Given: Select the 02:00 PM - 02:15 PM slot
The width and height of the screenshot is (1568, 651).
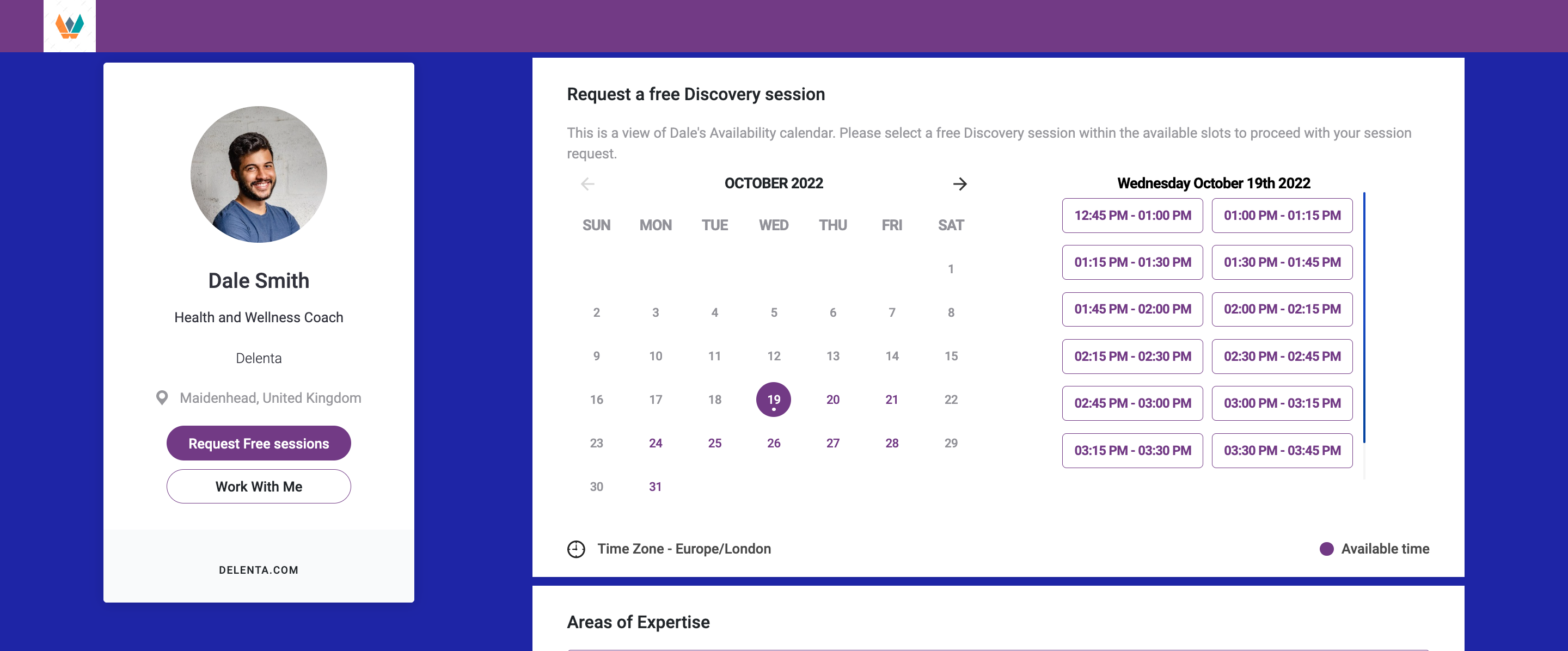Looking at the screenshot, I should [x=1282, y=309].
